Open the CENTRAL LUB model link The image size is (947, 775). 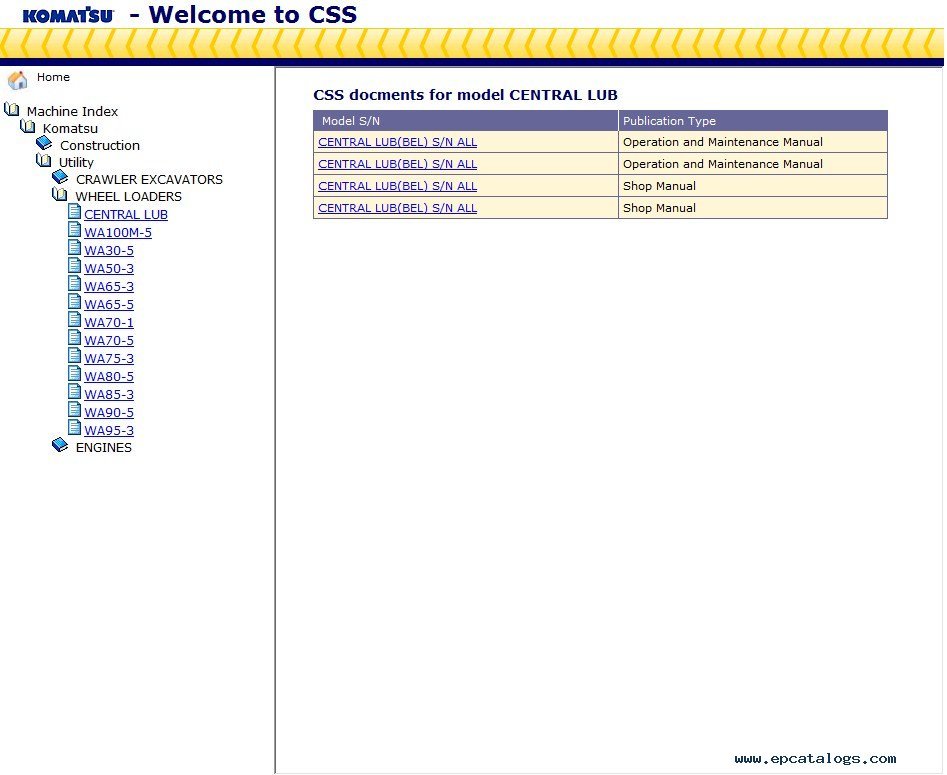click(x=126, y=214)
